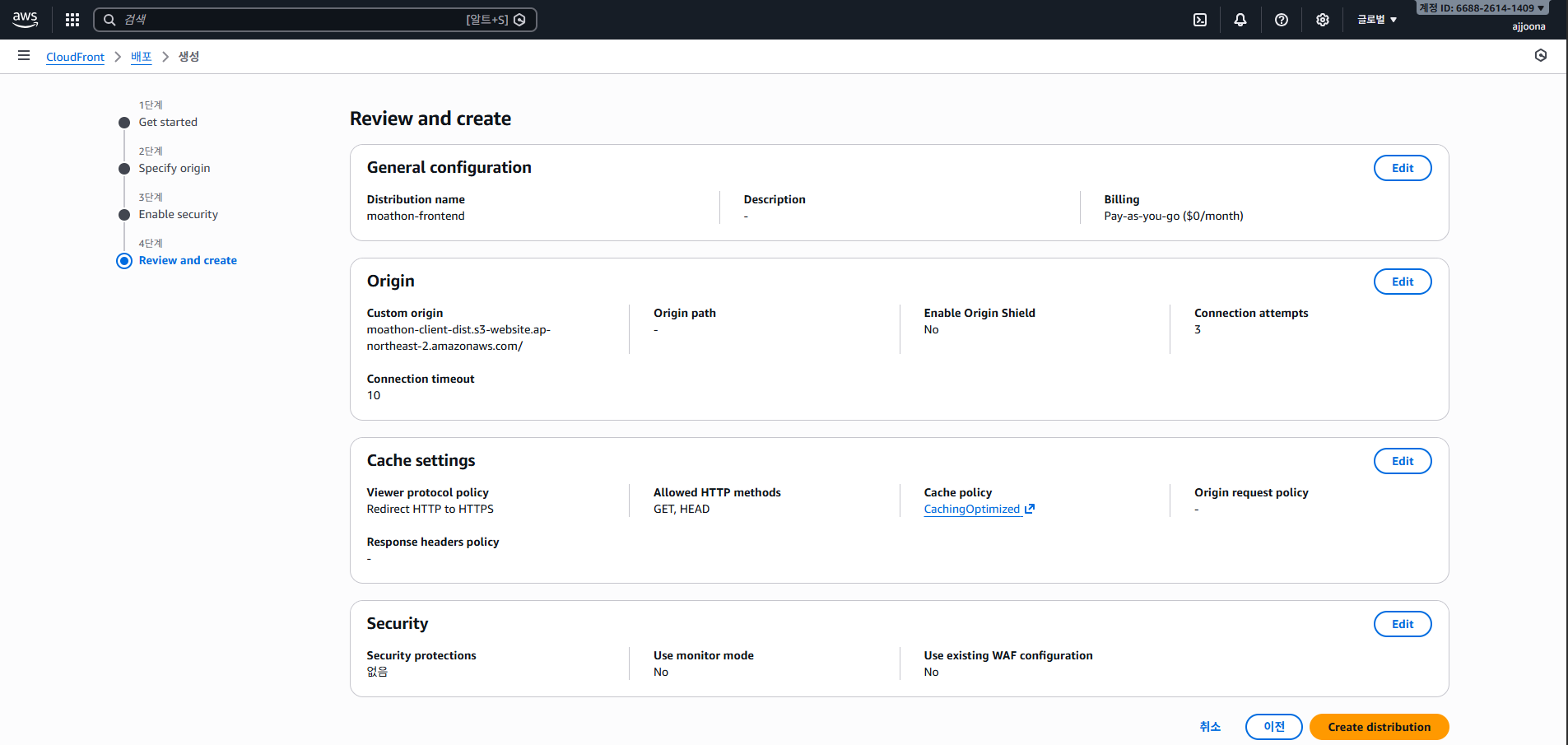Open the help question mark icon
Image resolution: width=1568 pixels, height=745 pixels.
click(1281, 20)
